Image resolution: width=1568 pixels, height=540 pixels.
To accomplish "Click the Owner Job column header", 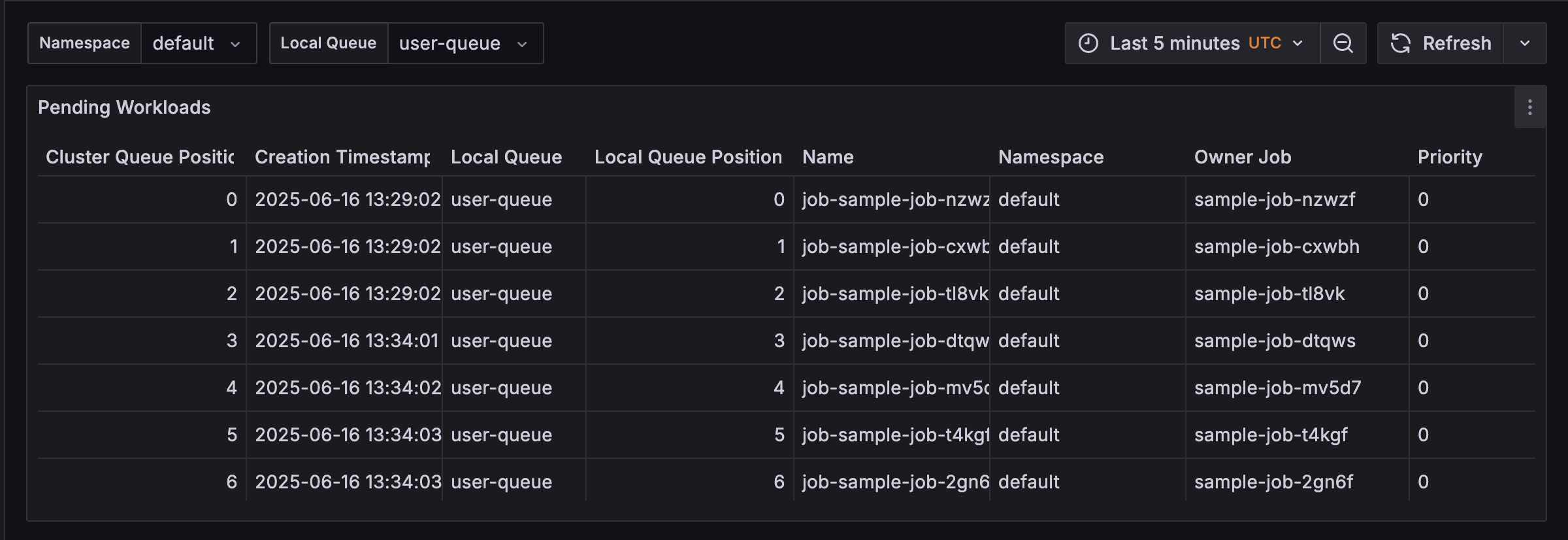I will [1242, 157].
